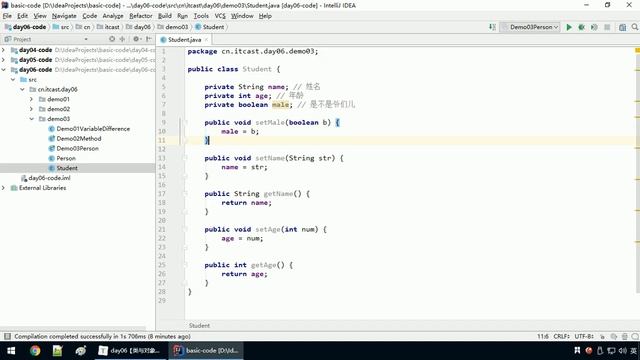640x360 pixels.
Task: Open the Refactor menu
Action: pyautogui.click(x=141, y=16)
